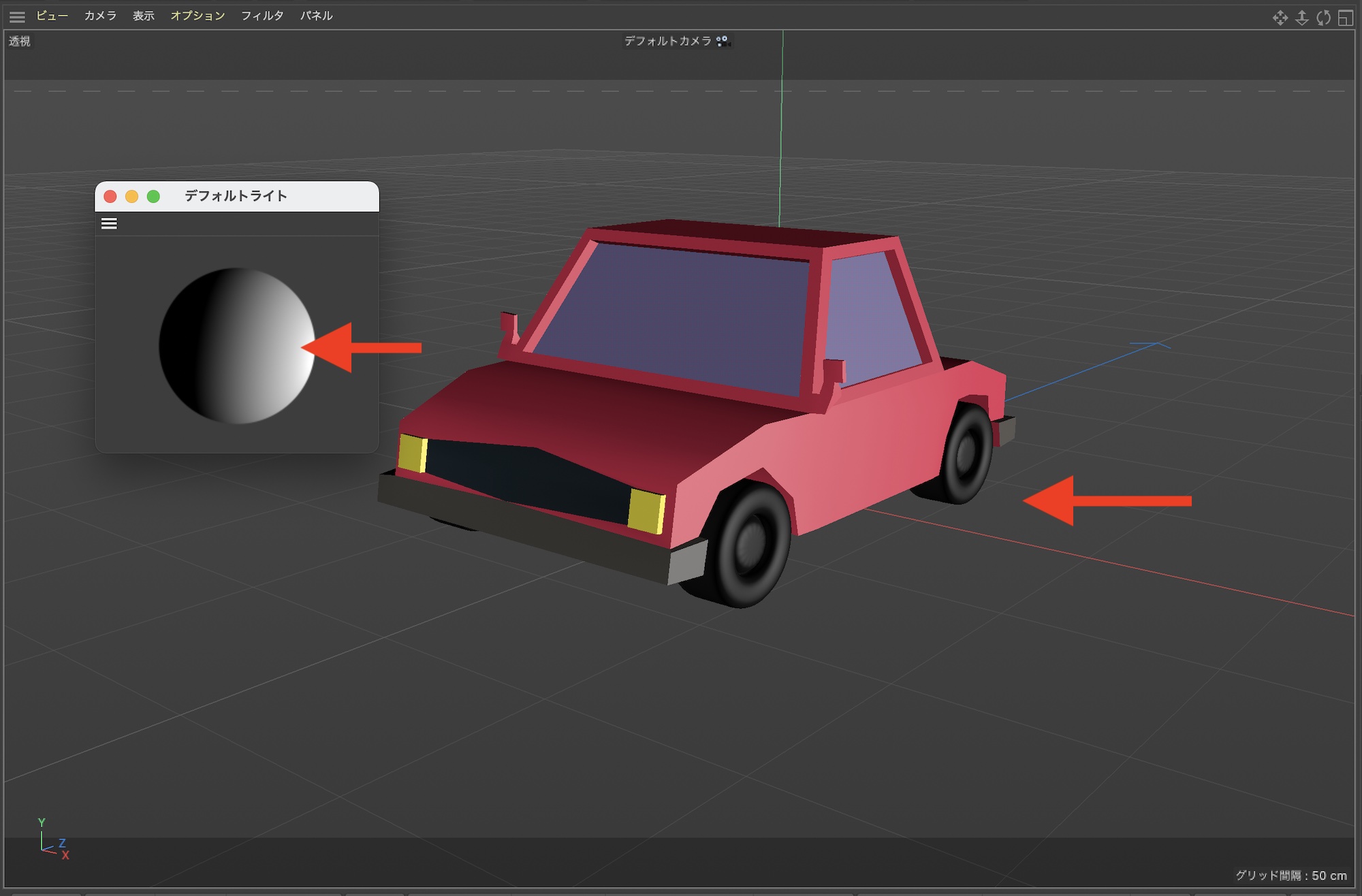The height and width of the screenshot is (896, 1362).
Task: Open the viewport hamburger menu
Action: (x=17, y=16)
